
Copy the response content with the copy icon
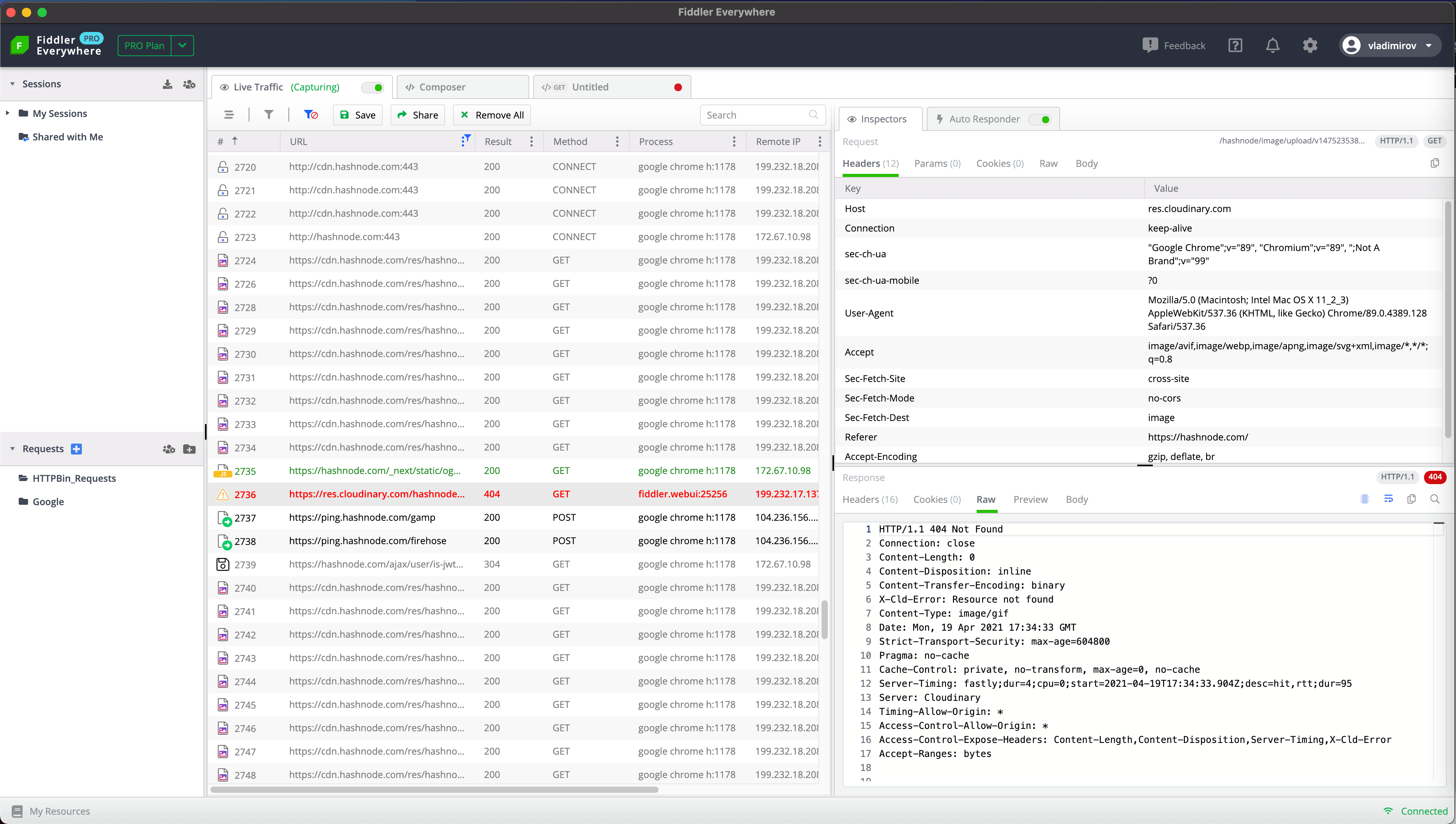point(1411,499)
